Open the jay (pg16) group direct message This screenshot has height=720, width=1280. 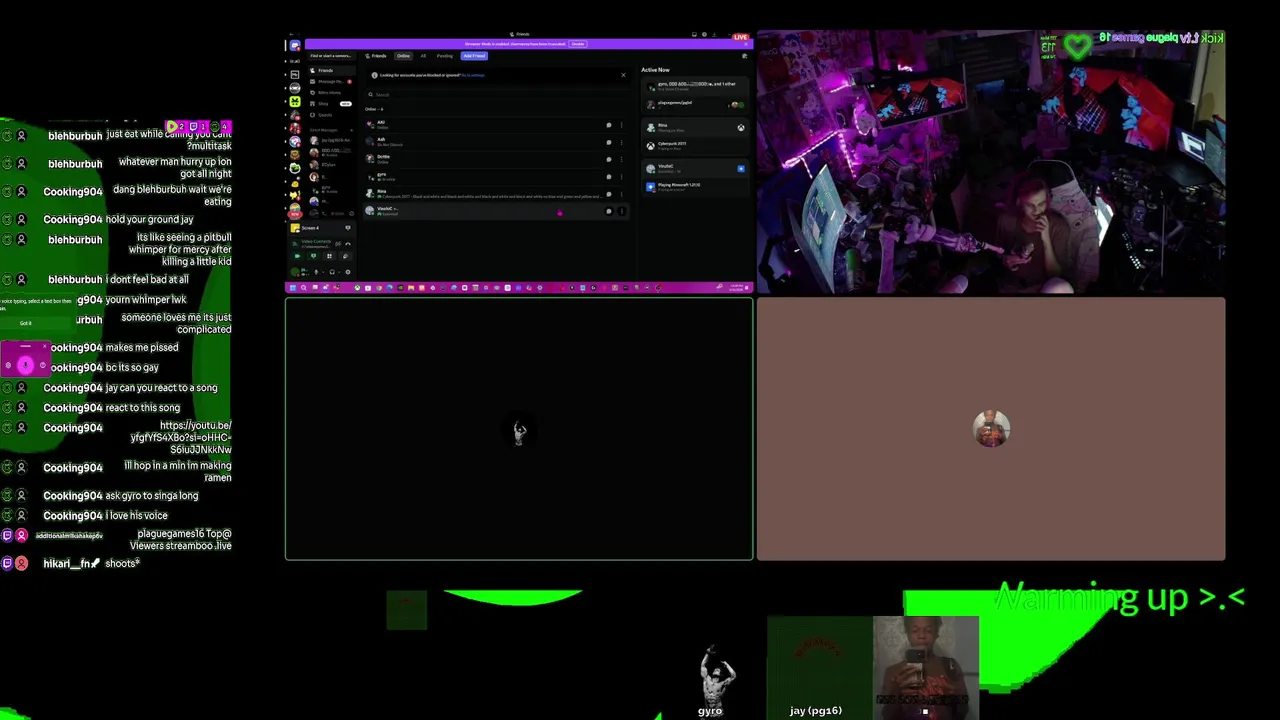[x=331, y=140]
